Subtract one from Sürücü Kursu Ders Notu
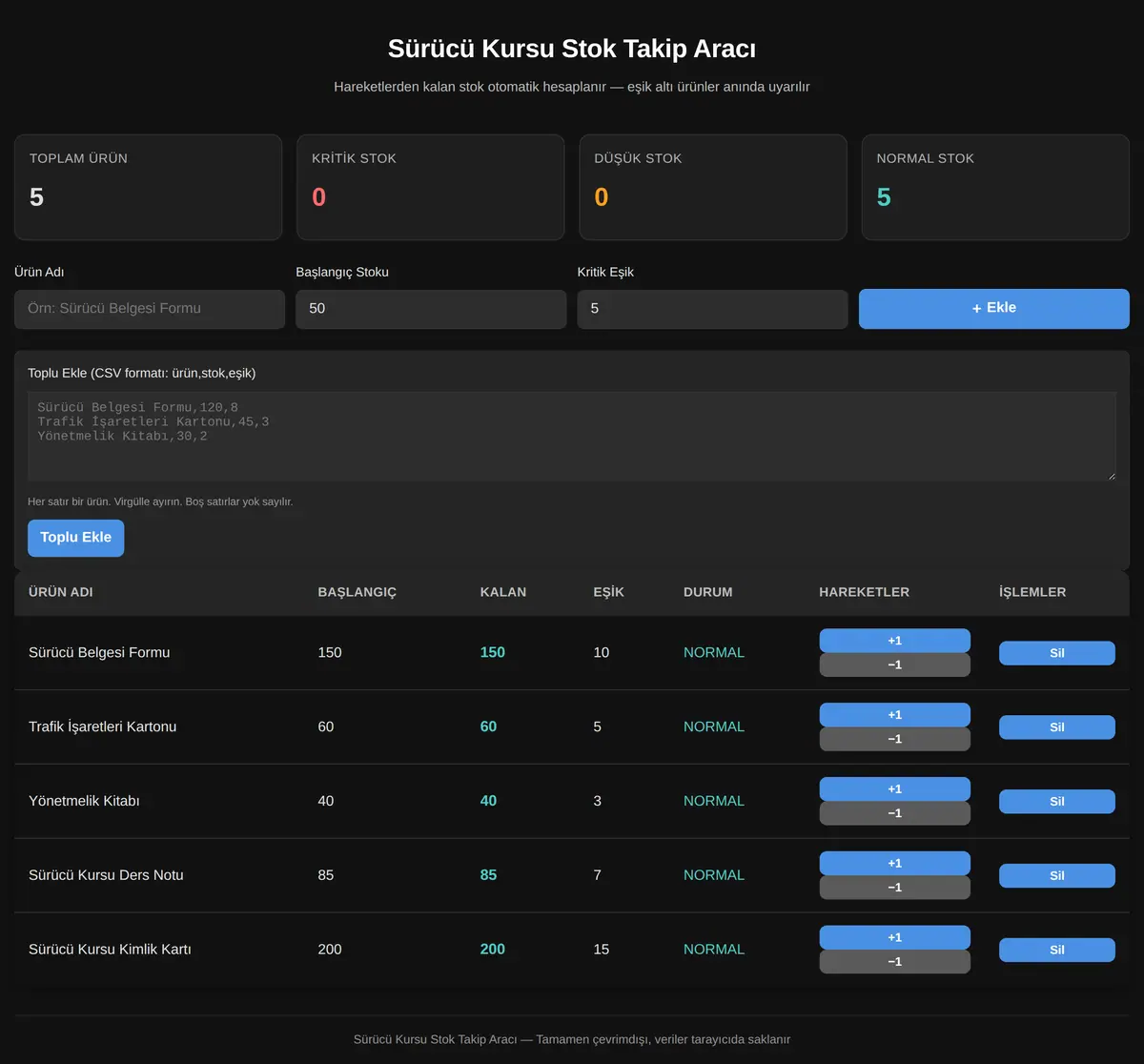 (894, 888)
